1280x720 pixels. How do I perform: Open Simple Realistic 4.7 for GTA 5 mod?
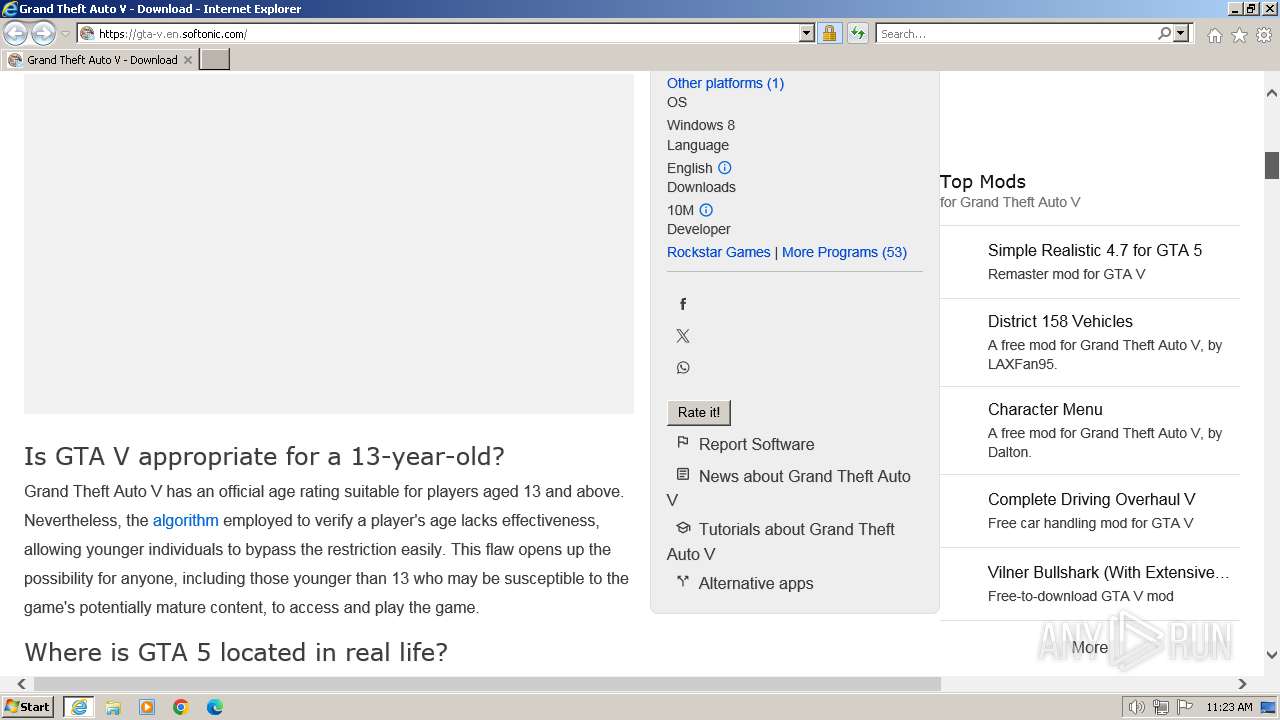[x=1095, y=250]
